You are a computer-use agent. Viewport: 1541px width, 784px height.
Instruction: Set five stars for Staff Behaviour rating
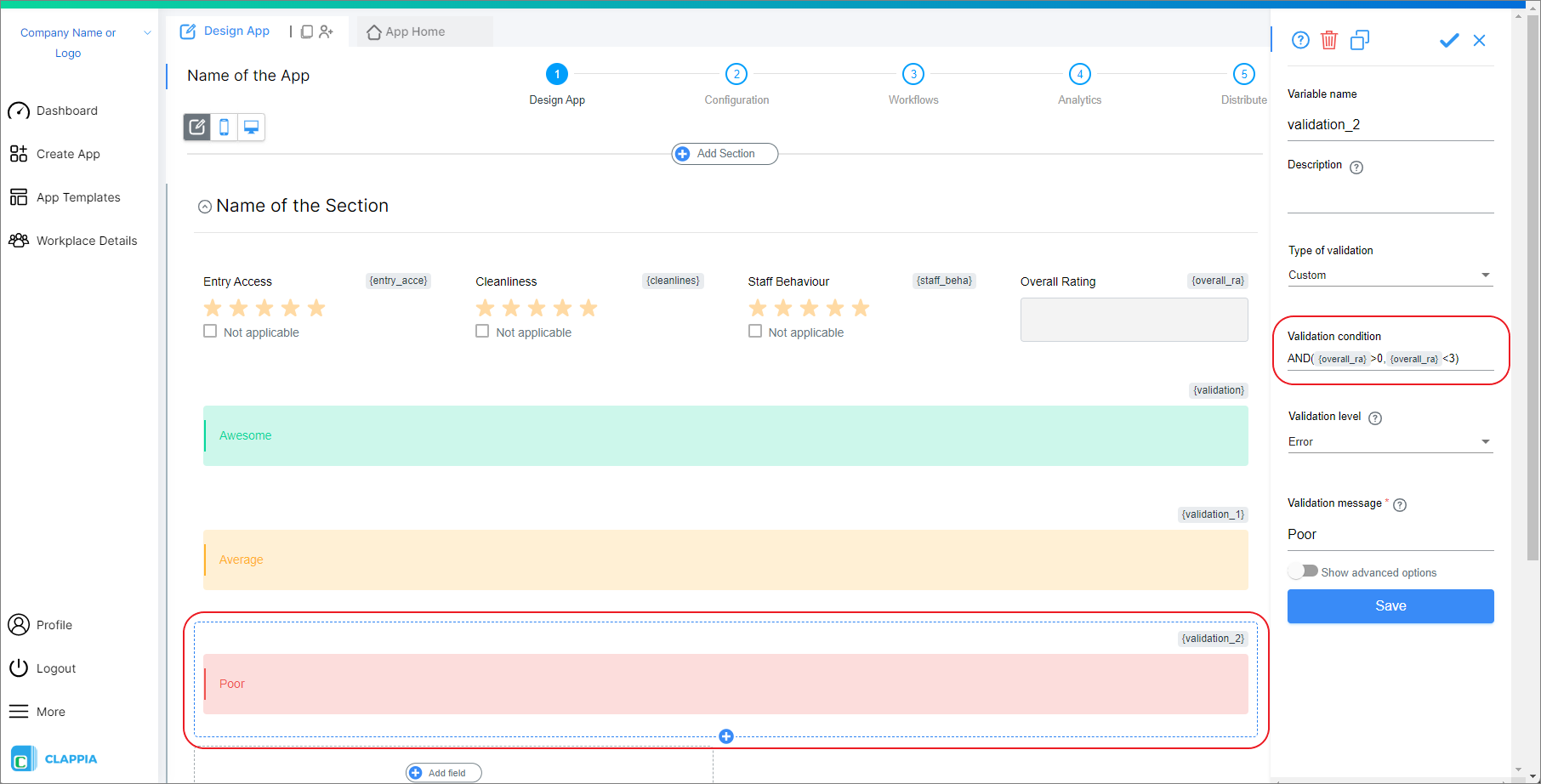(861, 308)
